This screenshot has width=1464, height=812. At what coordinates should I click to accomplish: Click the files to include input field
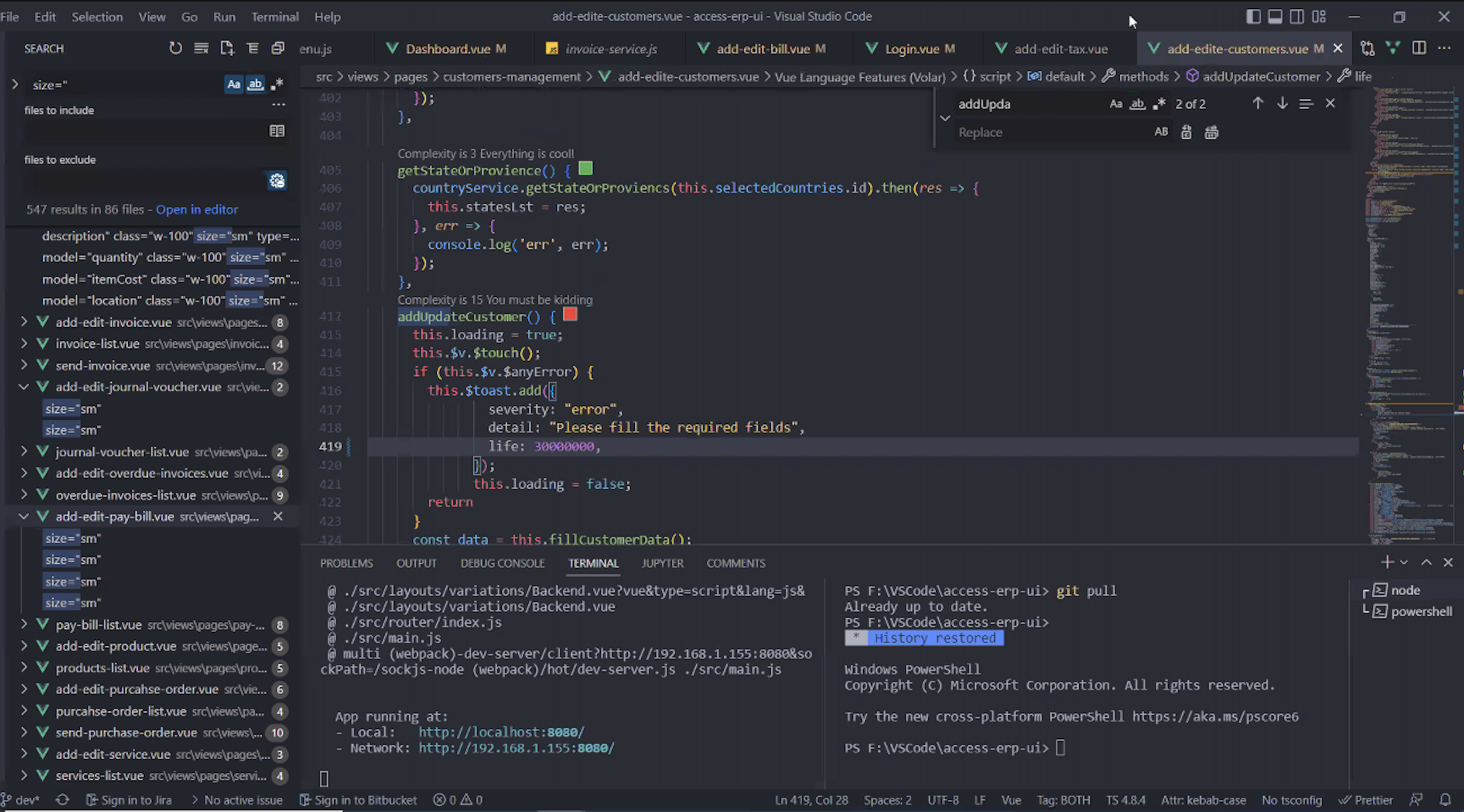[x=143, y=131]
